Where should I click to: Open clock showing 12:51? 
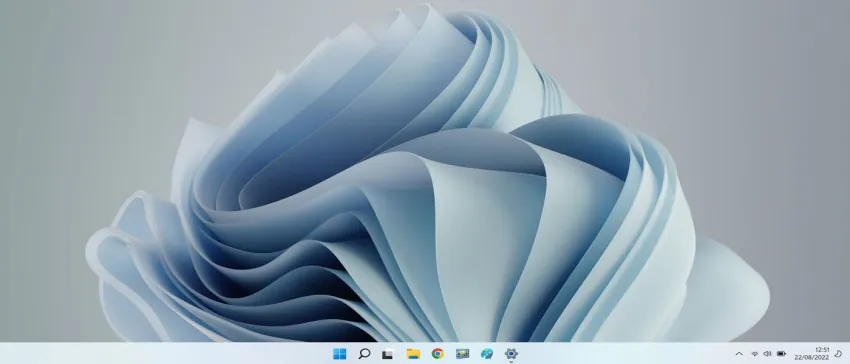(x=822, y=350)
